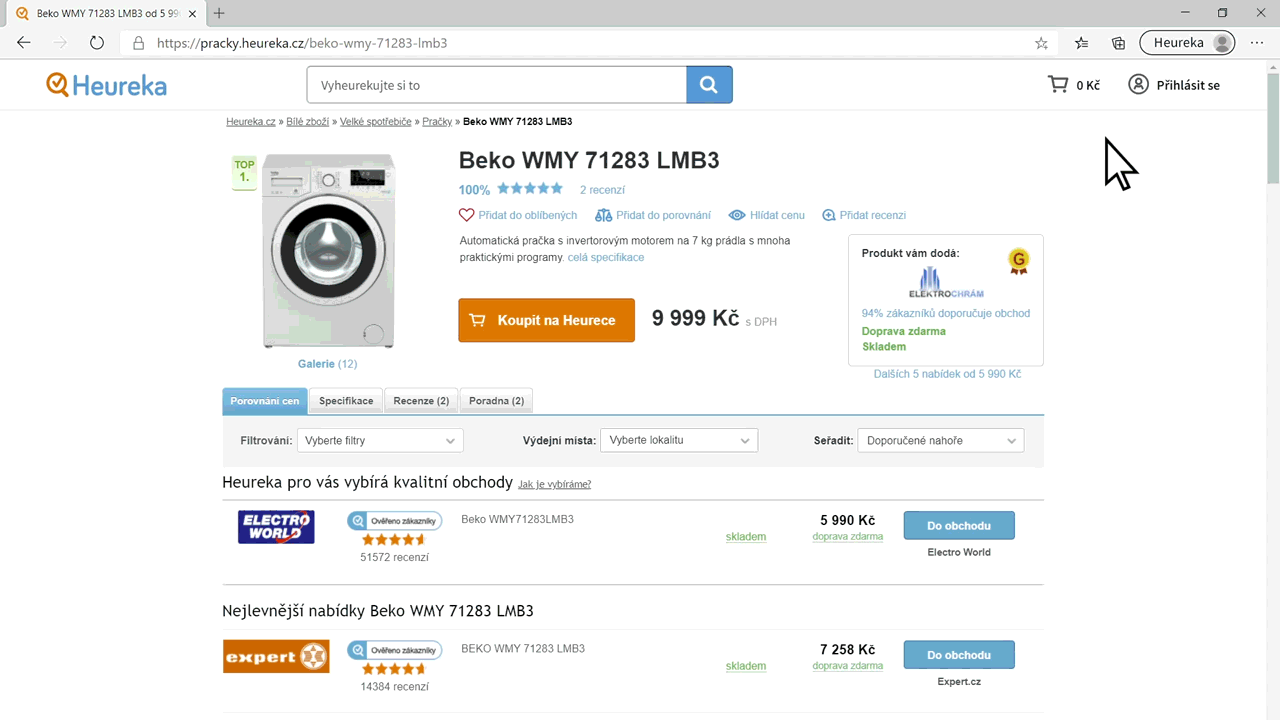Click Ověřeno zákazníky badge for Electro World
Image resolution: width=1280 pixels, height=720 pixels.
[x=395, y=521]
